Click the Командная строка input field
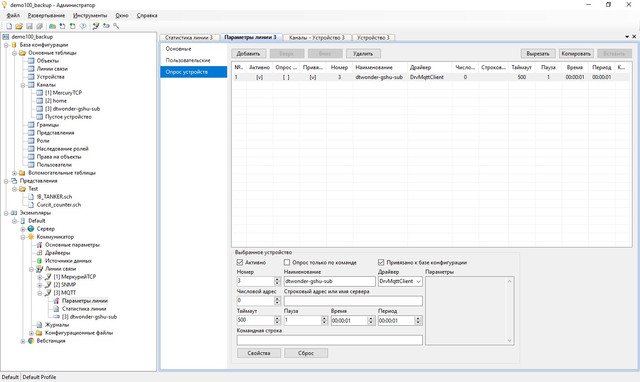Viewport: 640px width, 382px height. click(x=330, y=340)
